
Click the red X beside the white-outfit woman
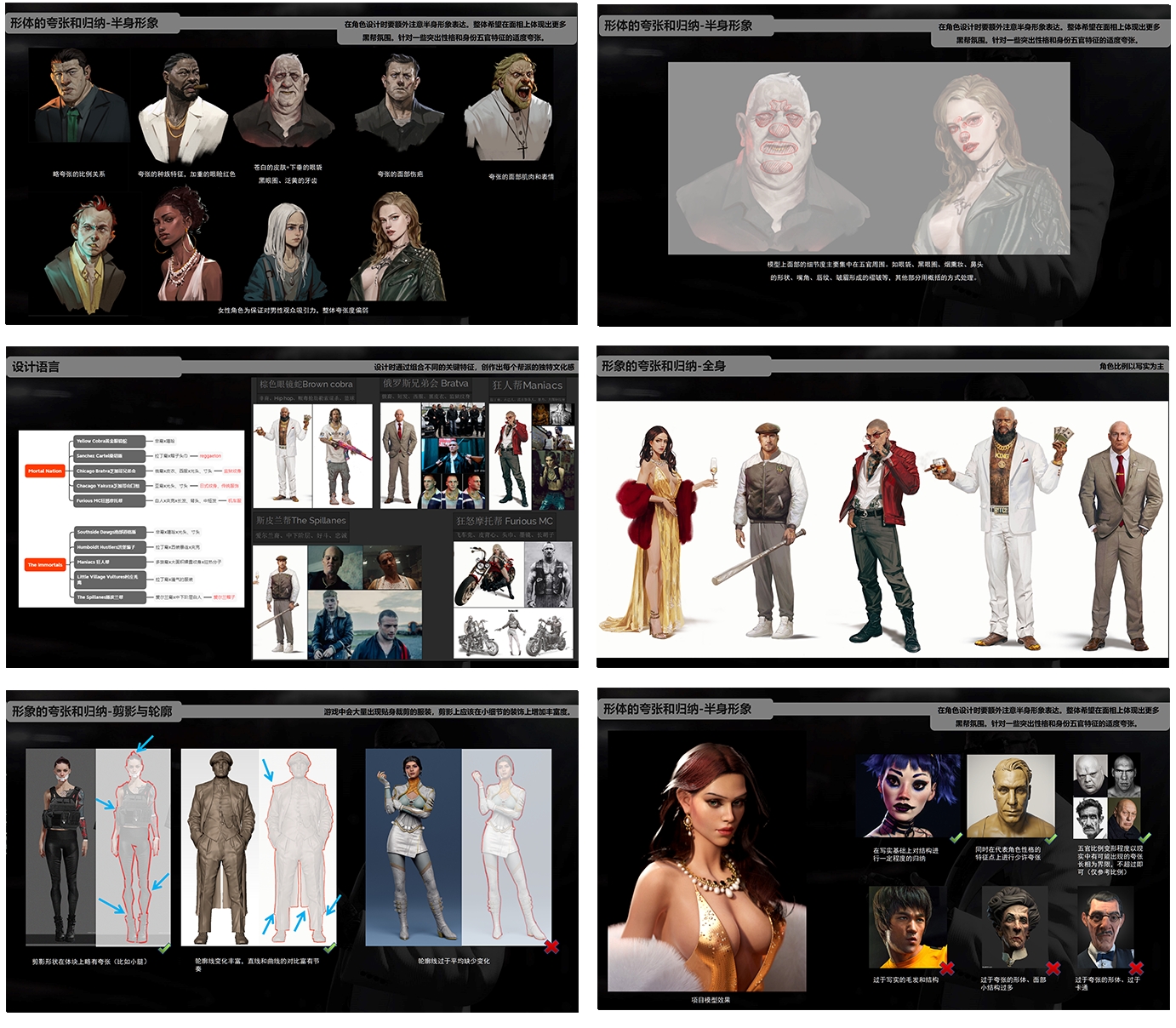[x=551, y=946]
